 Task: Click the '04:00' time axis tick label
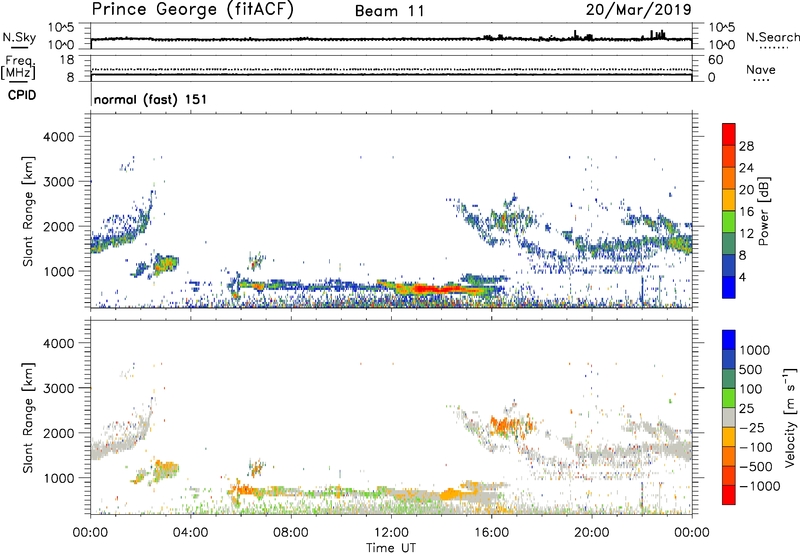pos(190,533)
